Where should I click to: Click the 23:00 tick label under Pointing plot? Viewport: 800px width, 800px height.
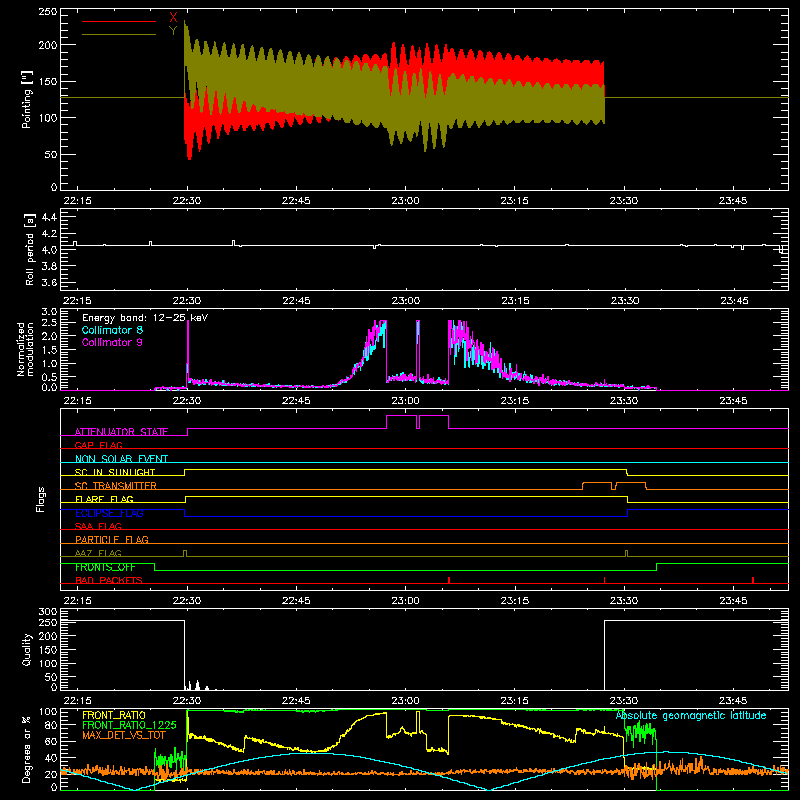click(406, 201)
